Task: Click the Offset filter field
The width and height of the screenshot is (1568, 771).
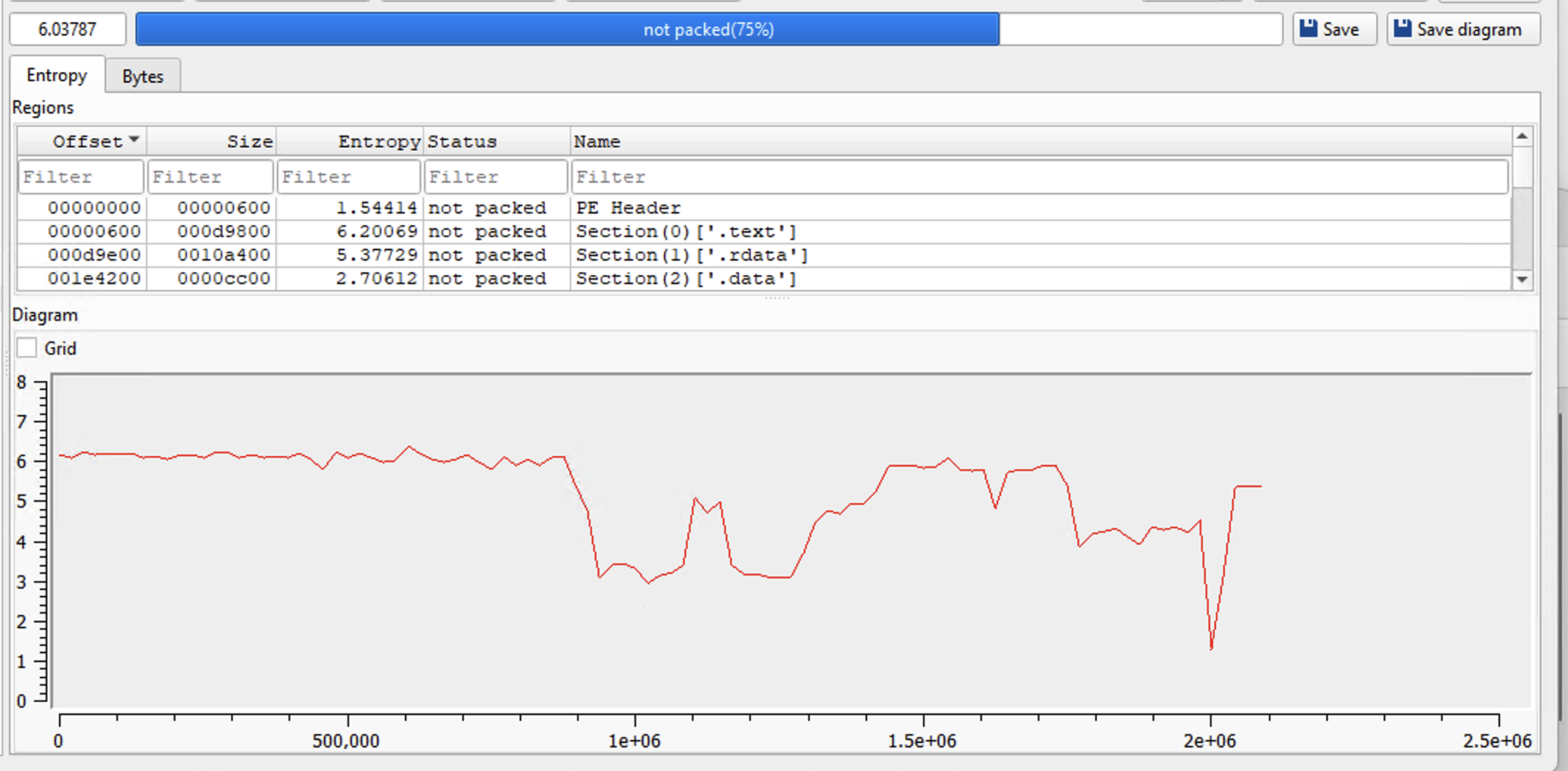Action: (81, 177)
